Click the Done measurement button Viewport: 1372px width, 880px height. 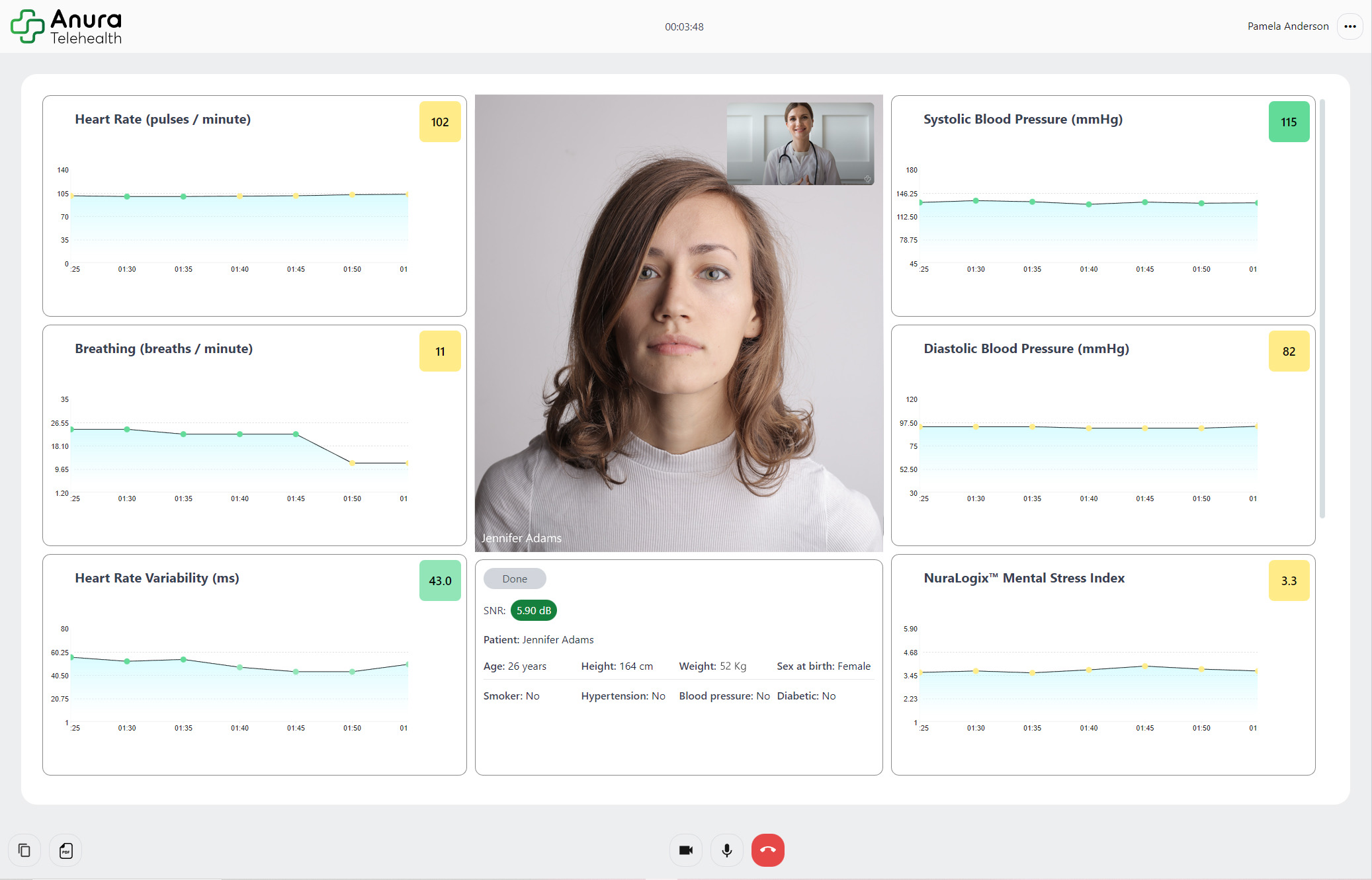pos(515,578)
